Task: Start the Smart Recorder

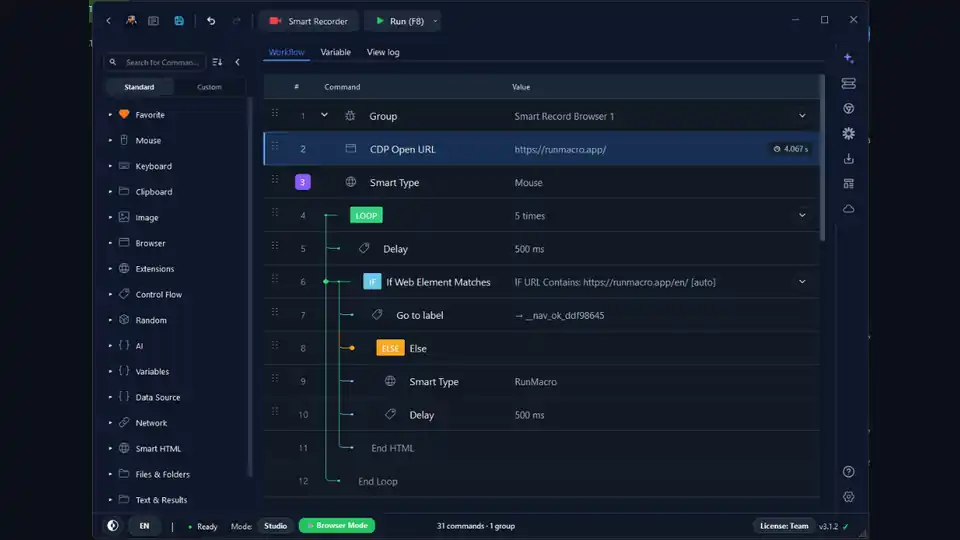Action: (x=309, y=21)
